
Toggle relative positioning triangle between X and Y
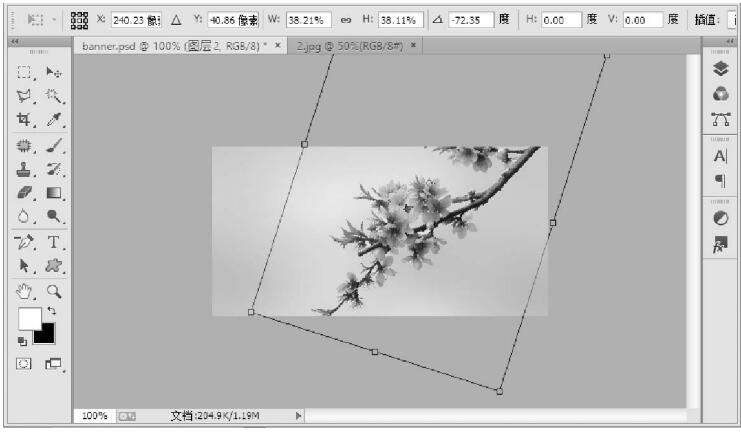point(176,20)
